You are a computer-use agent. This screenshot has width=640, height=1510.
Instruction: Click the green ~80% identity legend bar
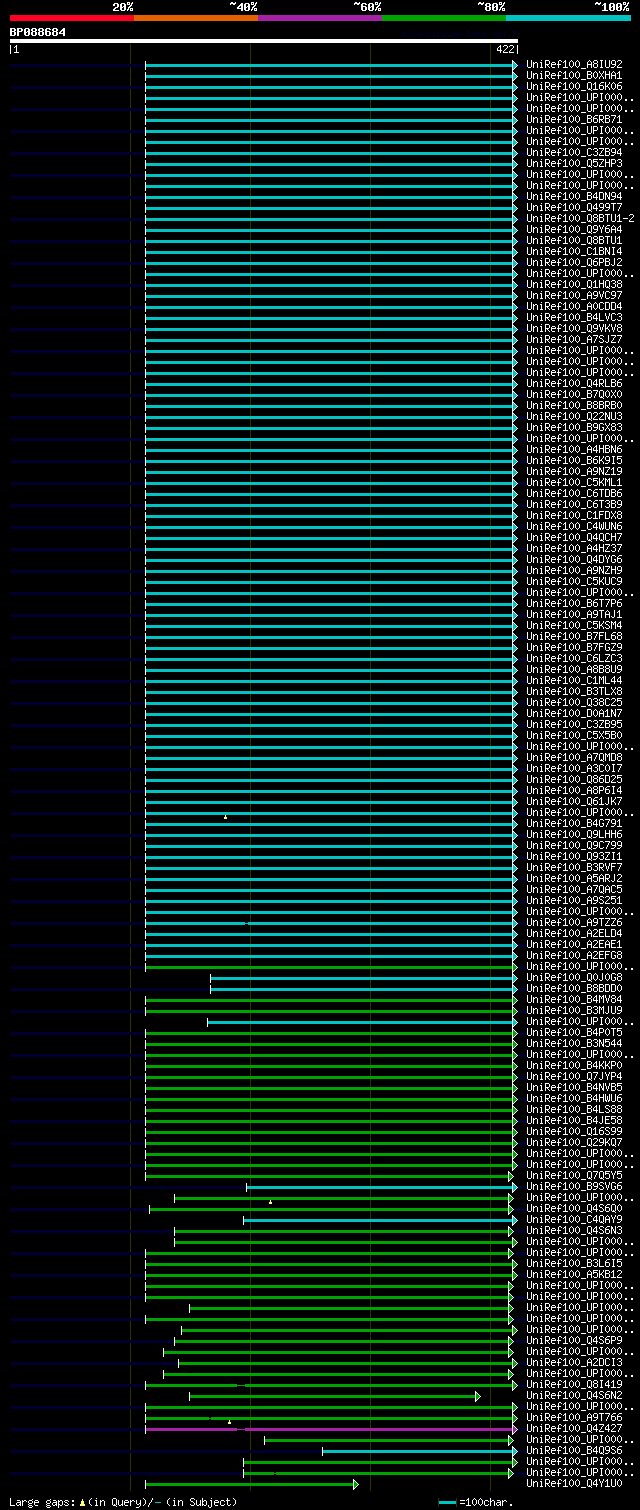pos(444,18)
